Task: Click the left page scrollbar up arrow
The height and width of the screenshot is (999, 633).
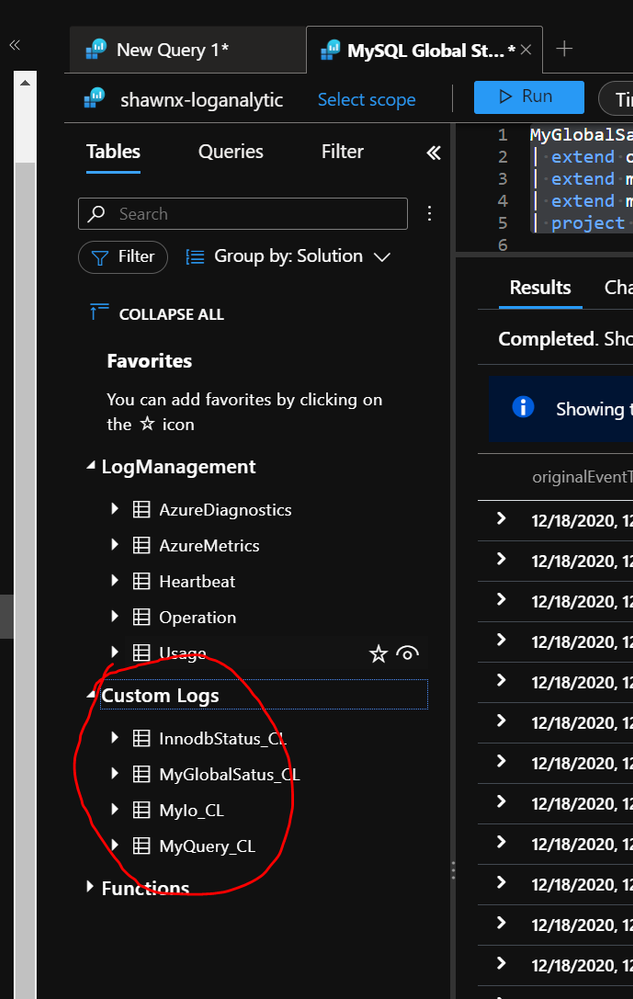Action: pos(25,83)
